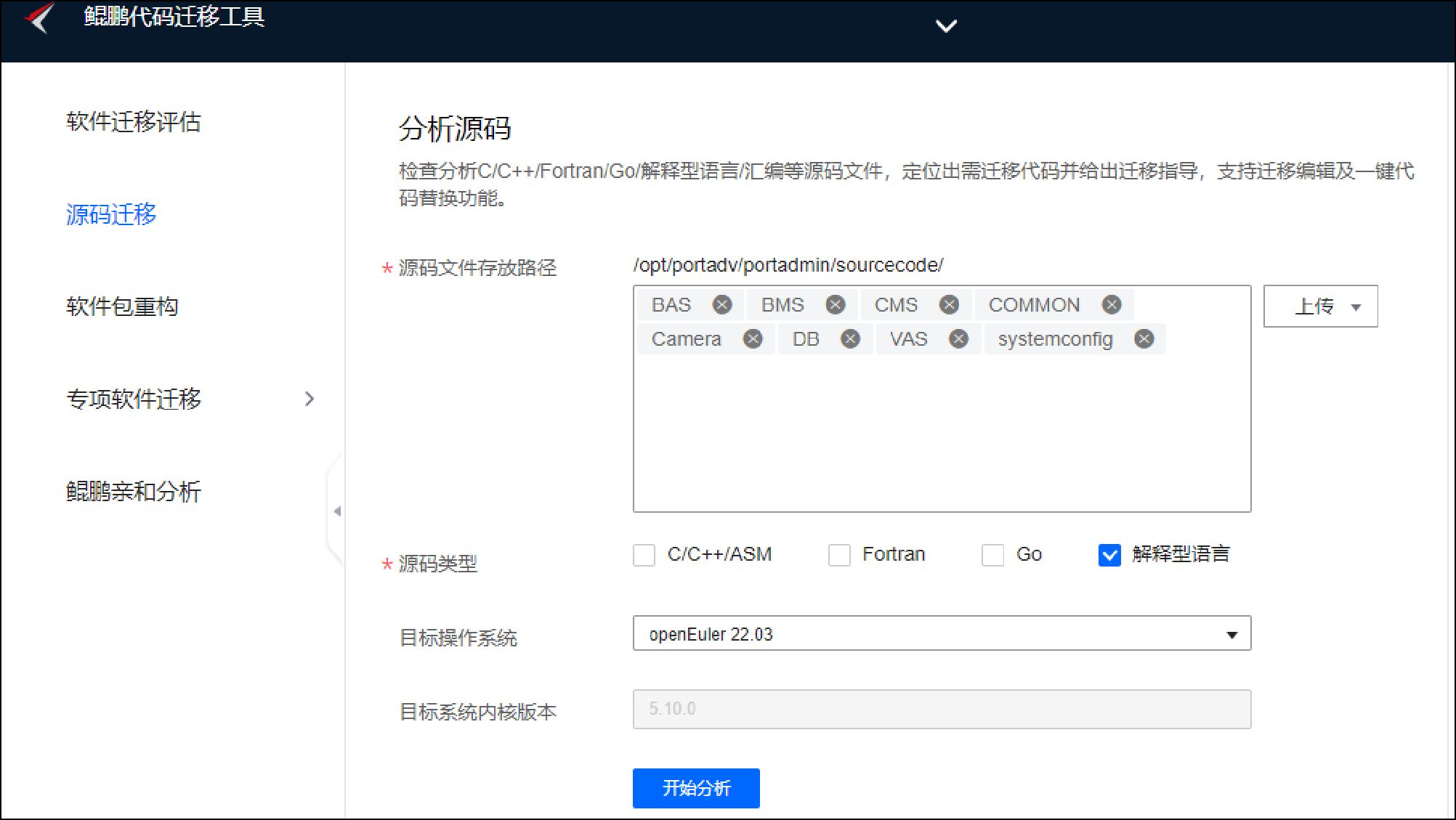1456x820 pixels.
Task: Open the 上传 upload dropdown
Action: (x=1320, y=307)
